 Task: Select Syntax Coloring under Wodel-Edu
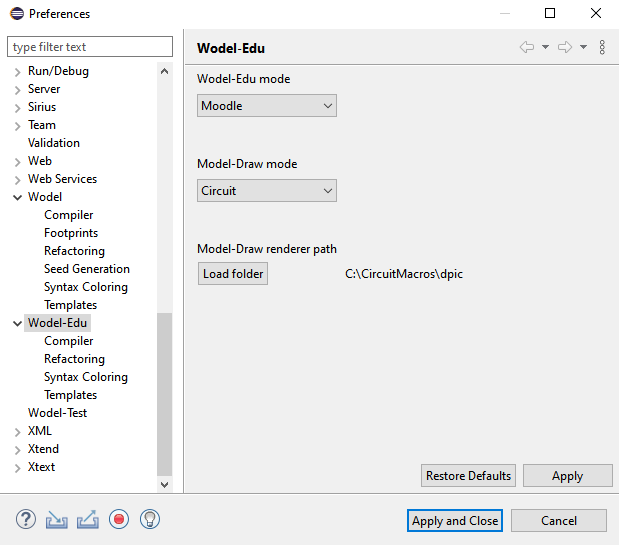tap(86, 377)
